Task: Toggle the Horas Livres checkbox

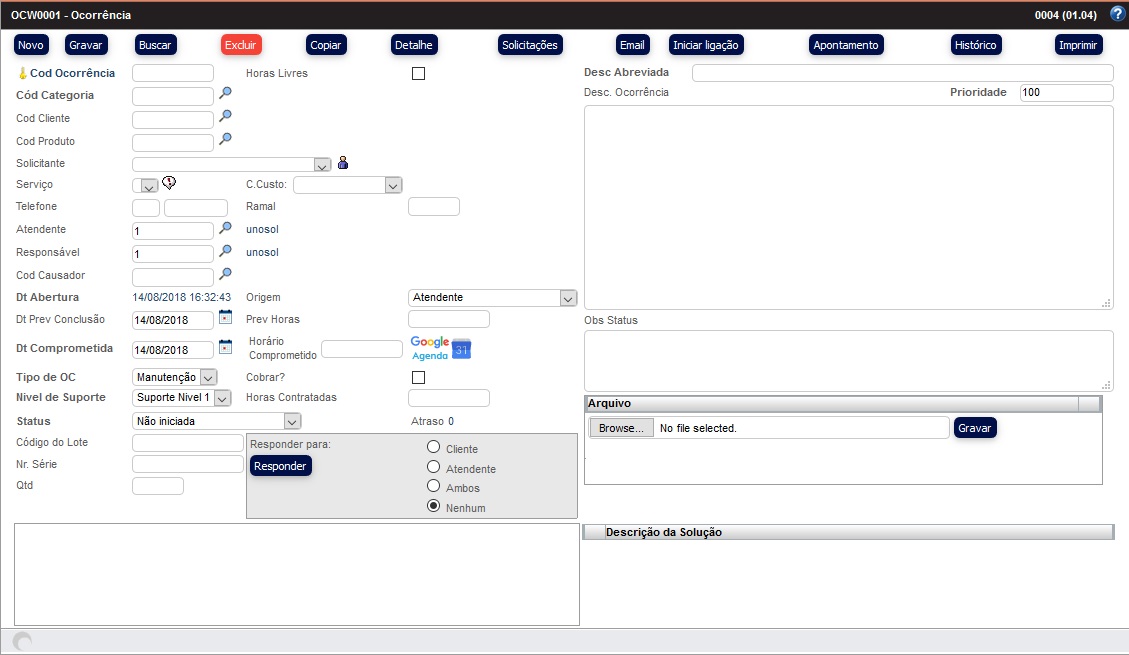Action: pos(418,73)
